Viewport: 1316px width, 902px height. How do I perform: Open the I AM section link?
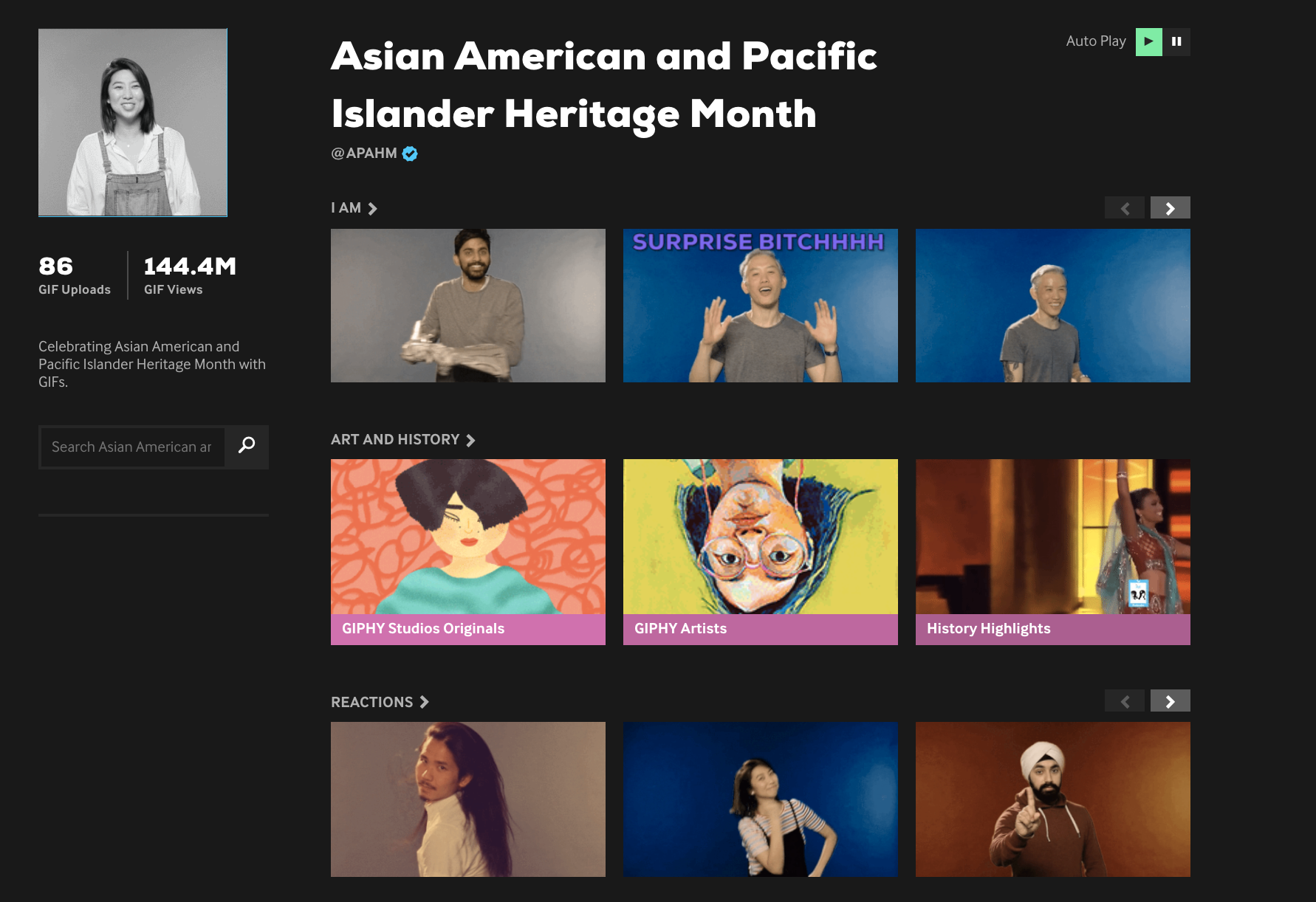346,208
